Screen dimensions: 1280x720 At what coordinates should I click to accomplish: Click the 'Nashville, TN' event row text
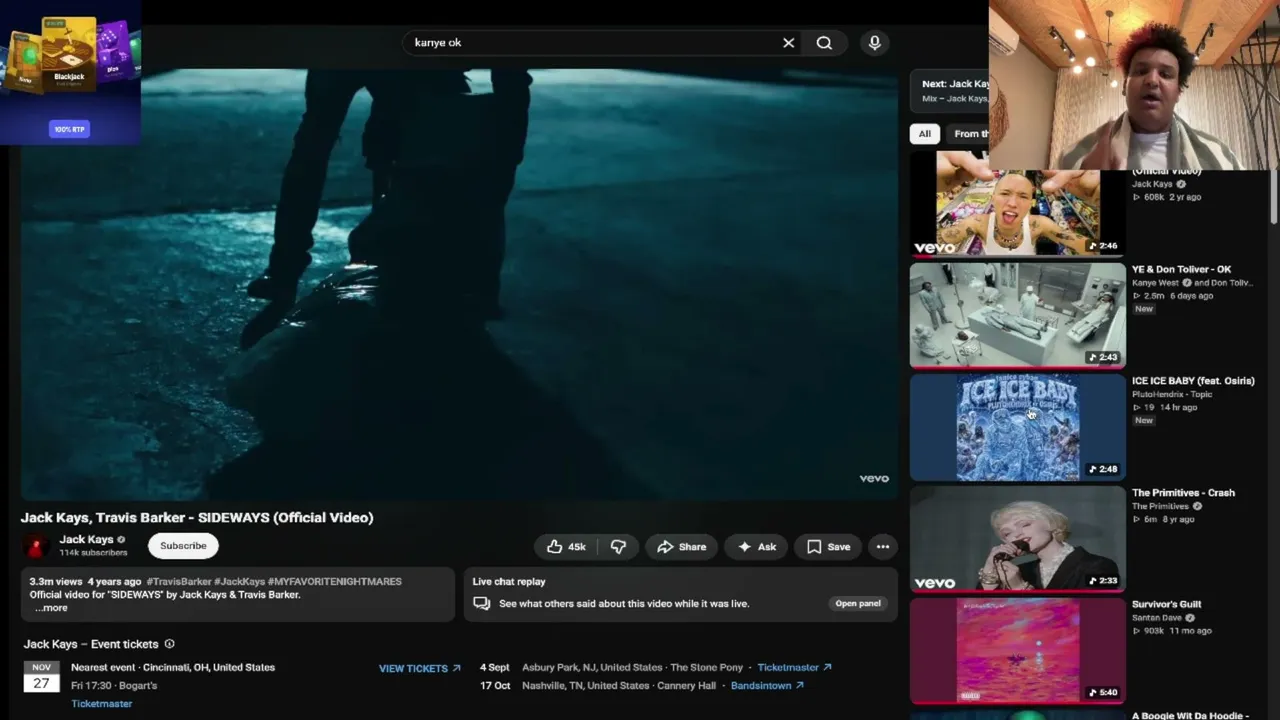tap(619, 686)
